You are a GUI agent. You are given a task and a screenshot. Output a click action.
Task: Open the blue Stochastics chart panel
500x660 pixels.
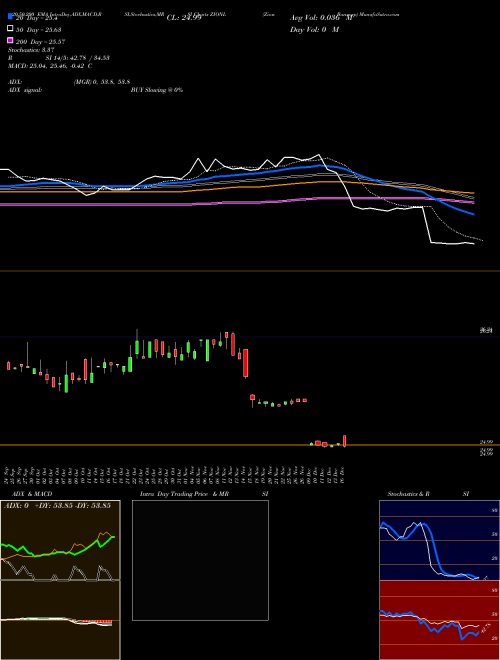click(x=439, y=540)
